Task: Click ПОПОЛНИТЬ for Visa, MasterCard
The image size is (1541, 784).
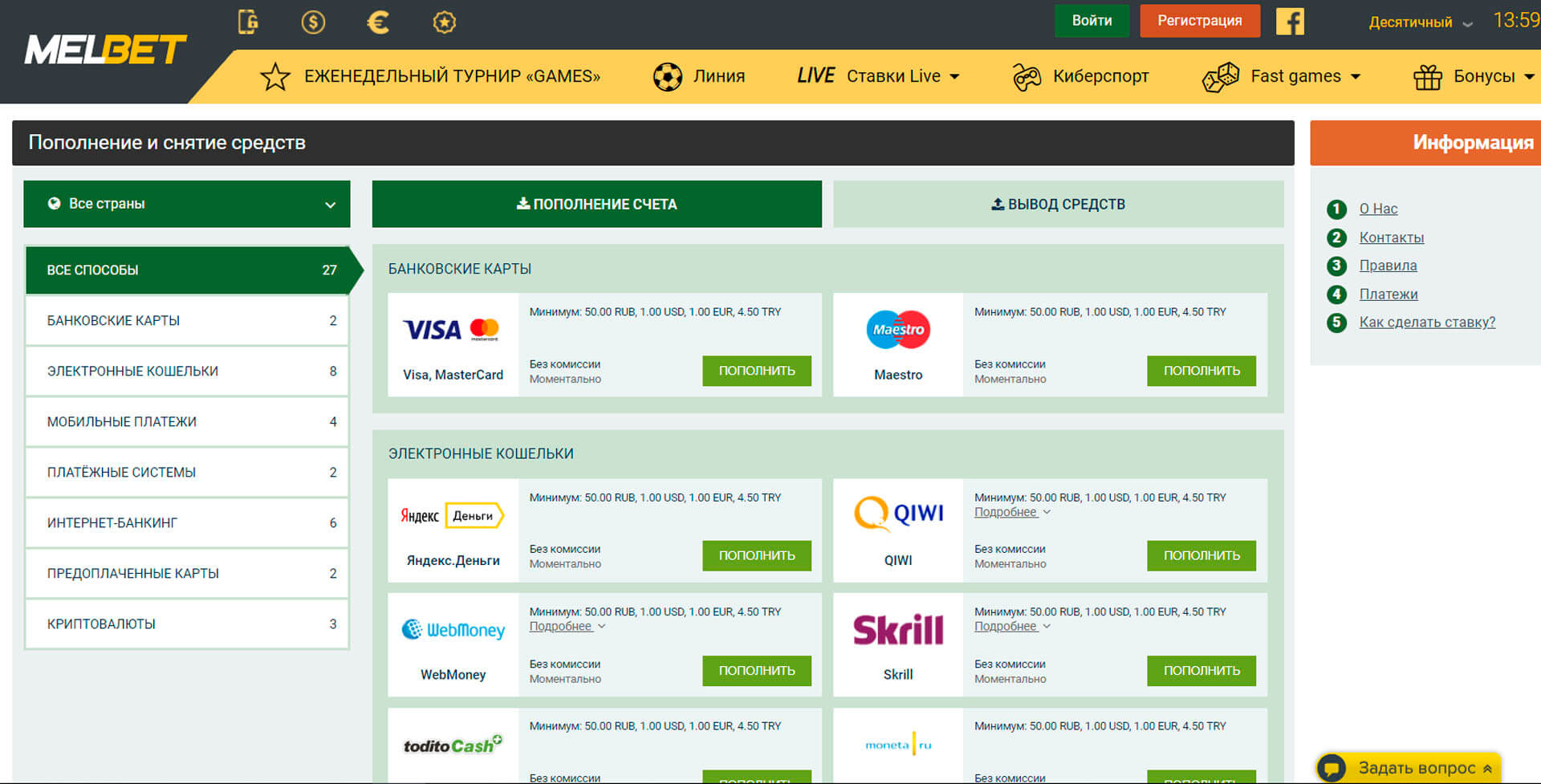Action: click(x=757, y=371)
